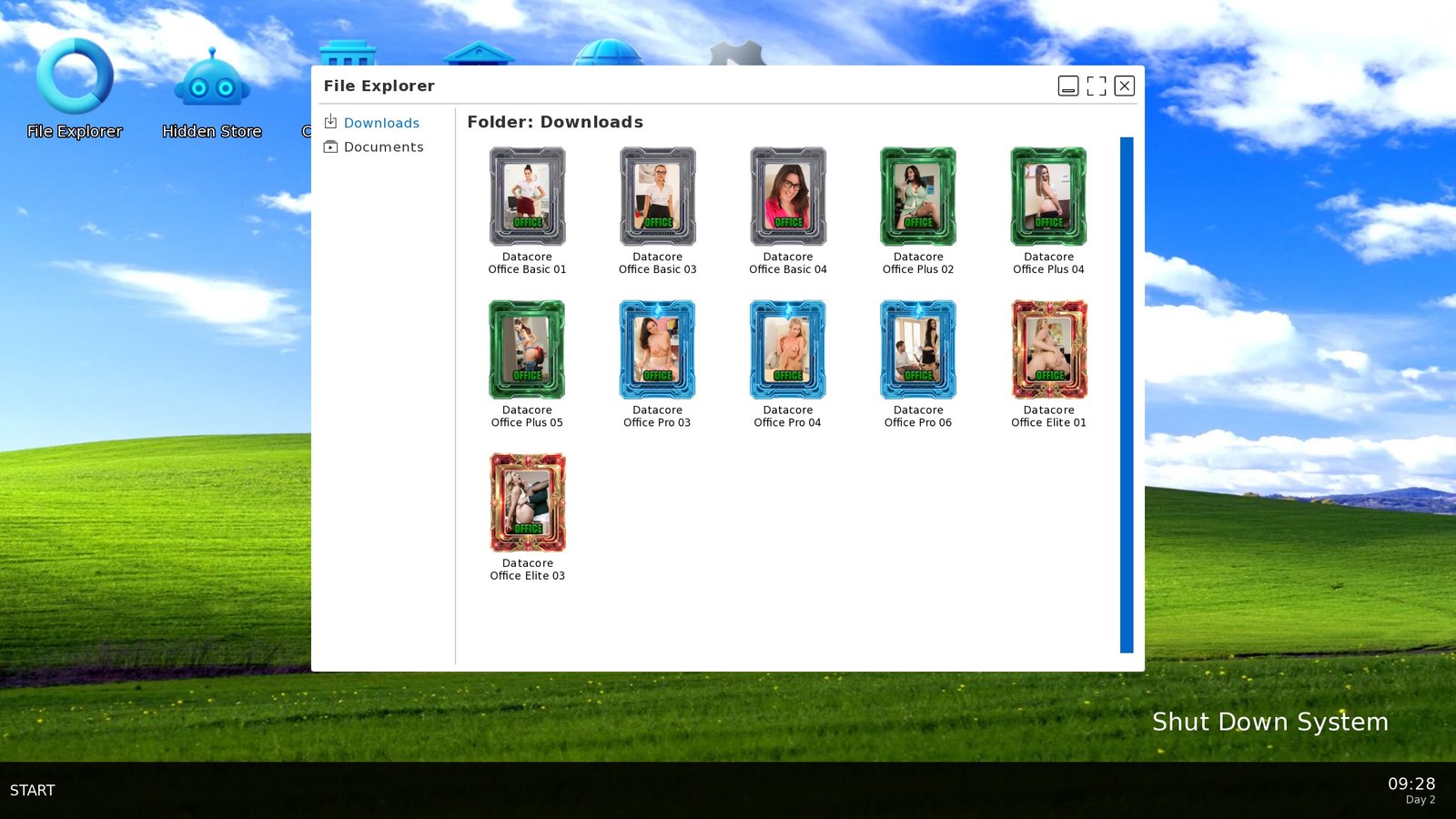Click Shut Down System
1456x819 pixels.
tap(1269, 722)
